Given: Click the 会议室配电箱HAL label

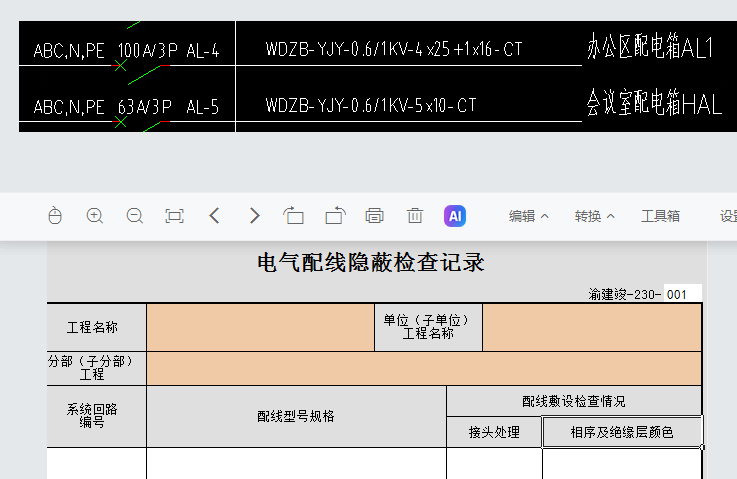Looking at the screenshot, I should coord(654,102).
